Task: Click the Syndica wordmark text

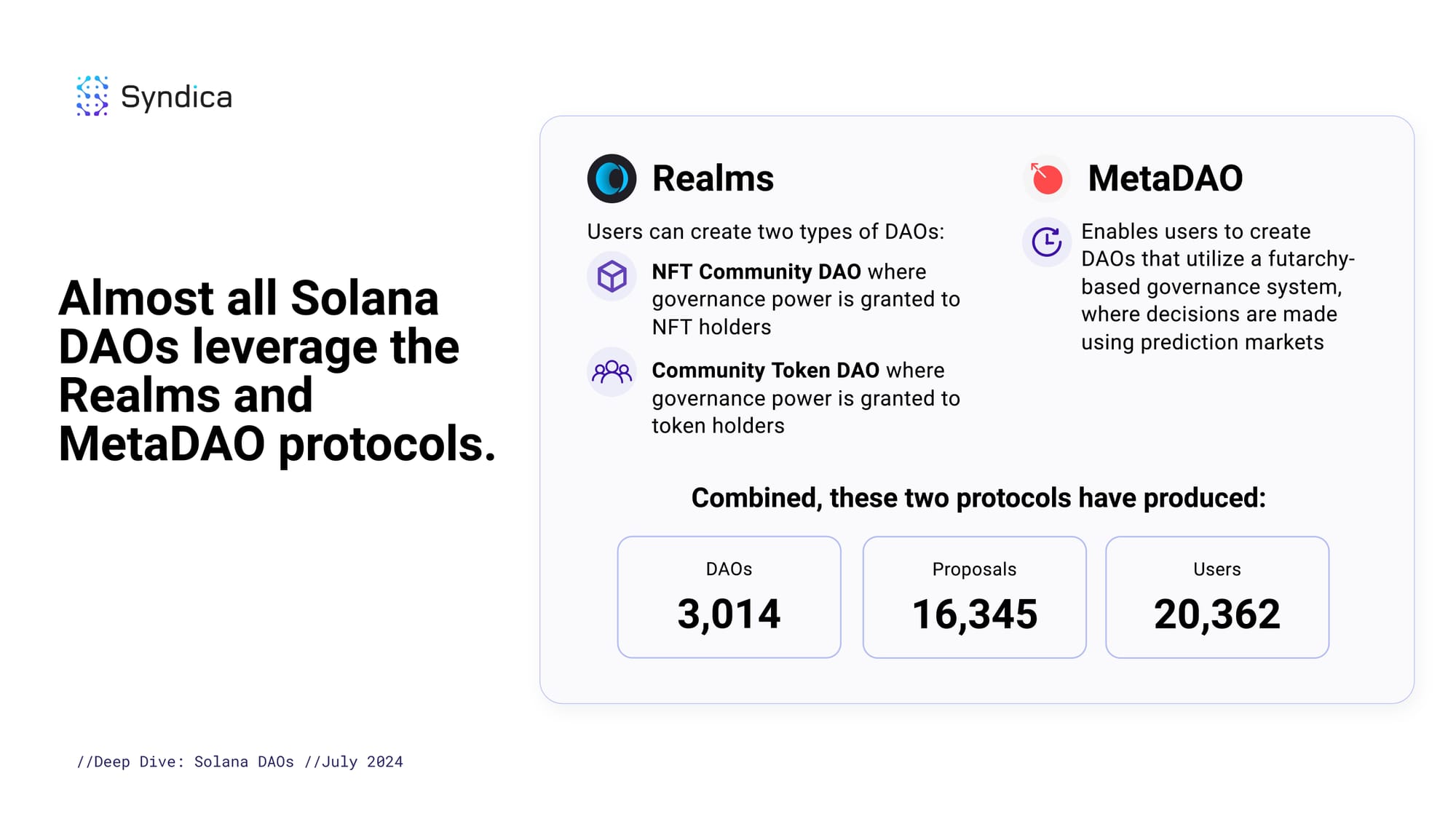Action: (176, 97)
